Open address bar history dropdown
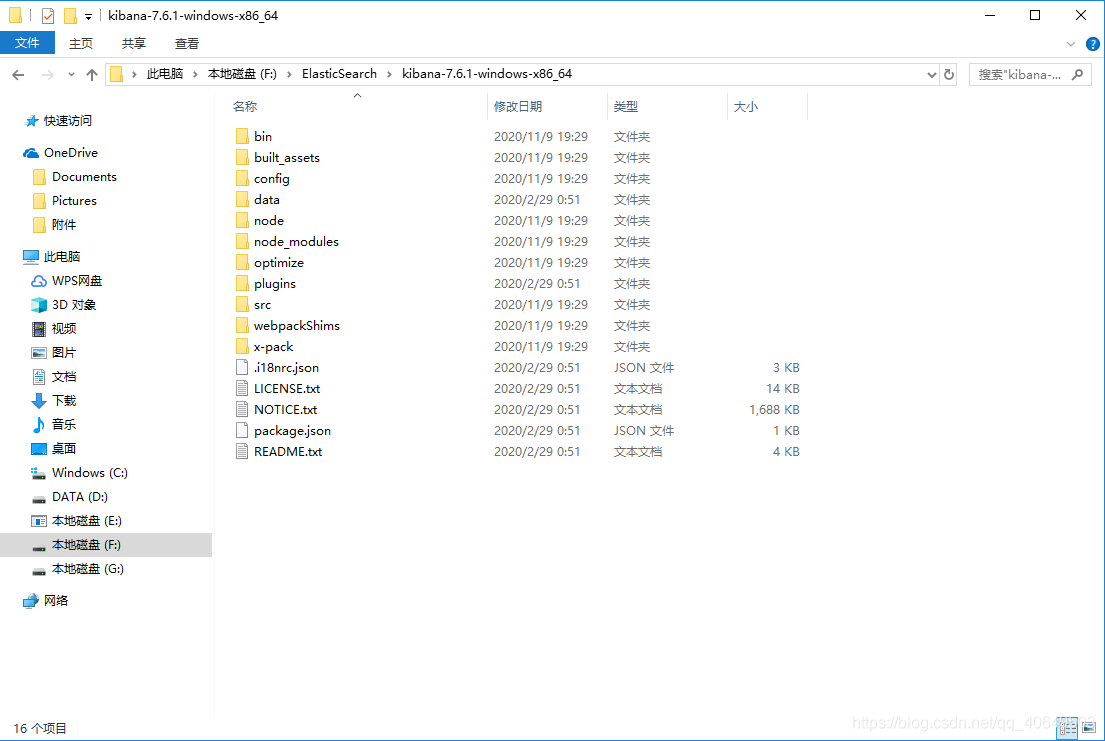The image size is (1105, 741). (931, 74)
